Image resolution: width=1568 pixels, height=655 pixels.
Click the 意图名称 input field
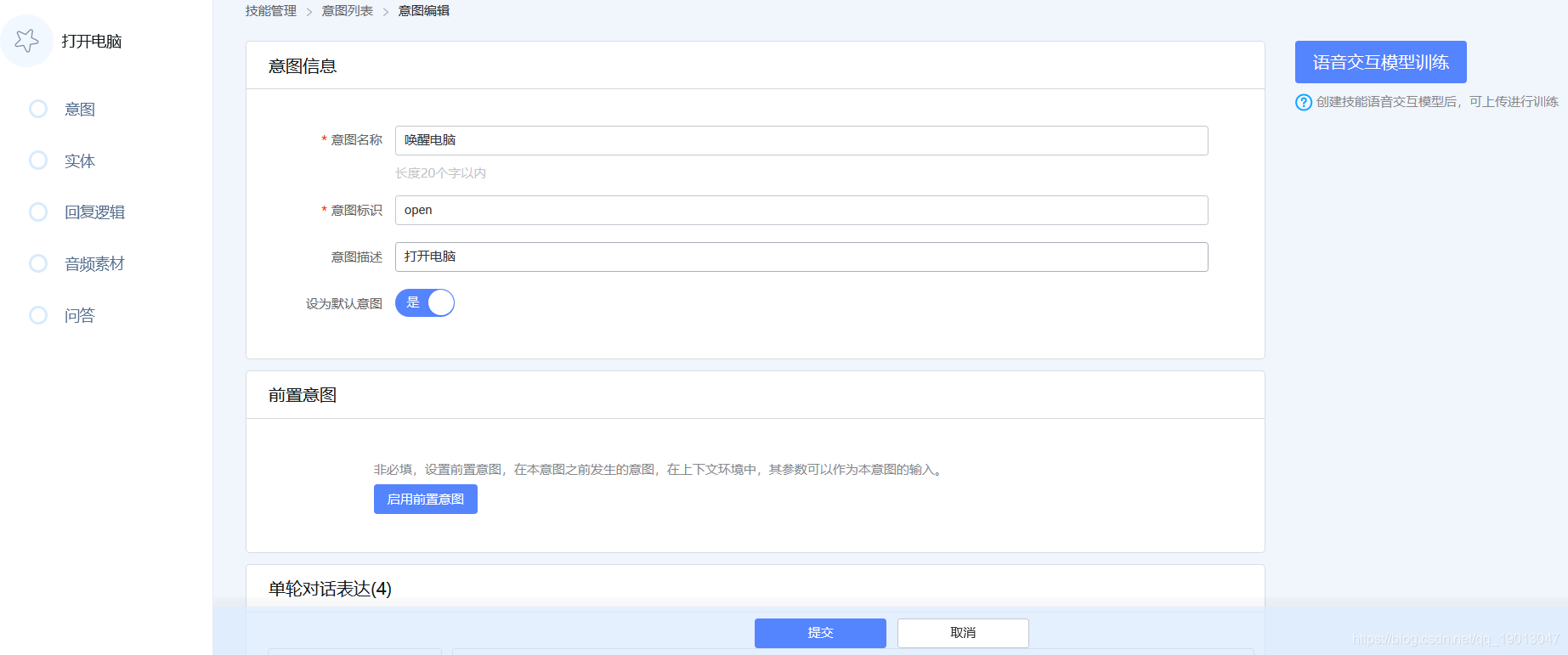pos(801,141)
